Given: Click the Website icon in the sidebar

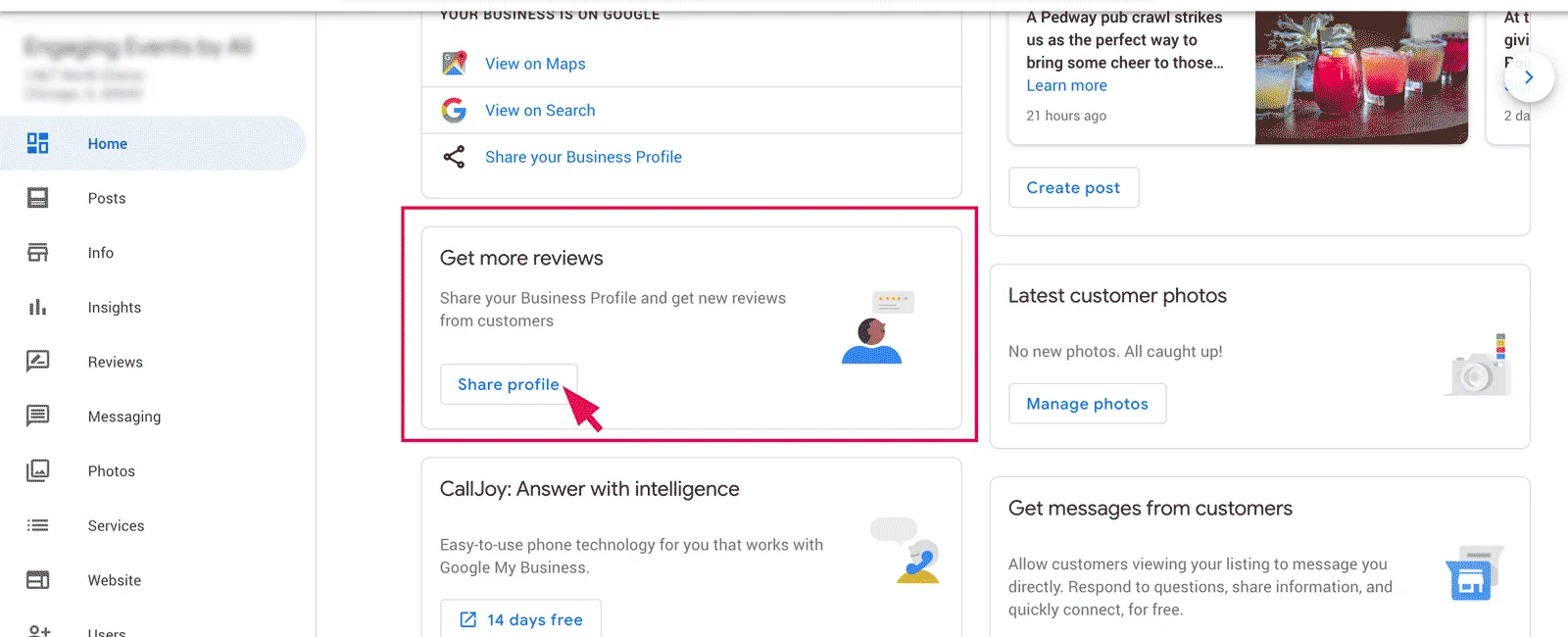Looking at the screenshot, I should point(37,579).
